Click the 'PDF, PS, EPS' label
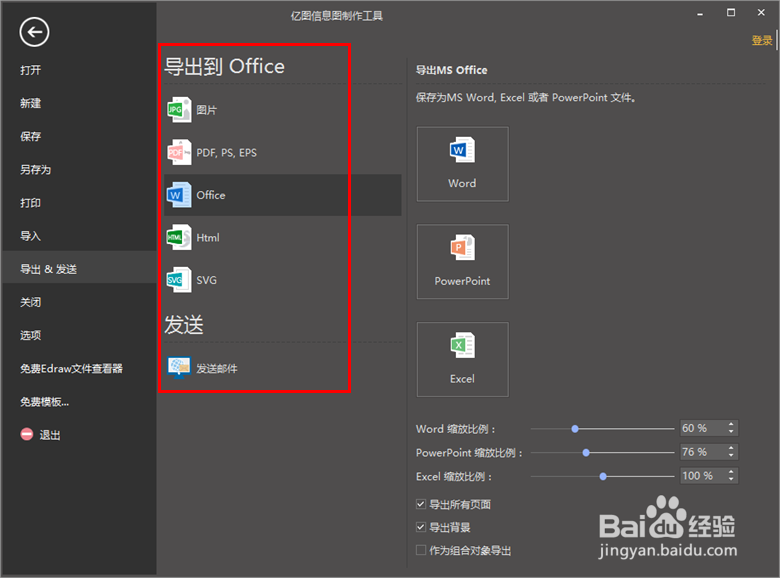Viewport: 780px width, 578px height. (x=226, y=153)
